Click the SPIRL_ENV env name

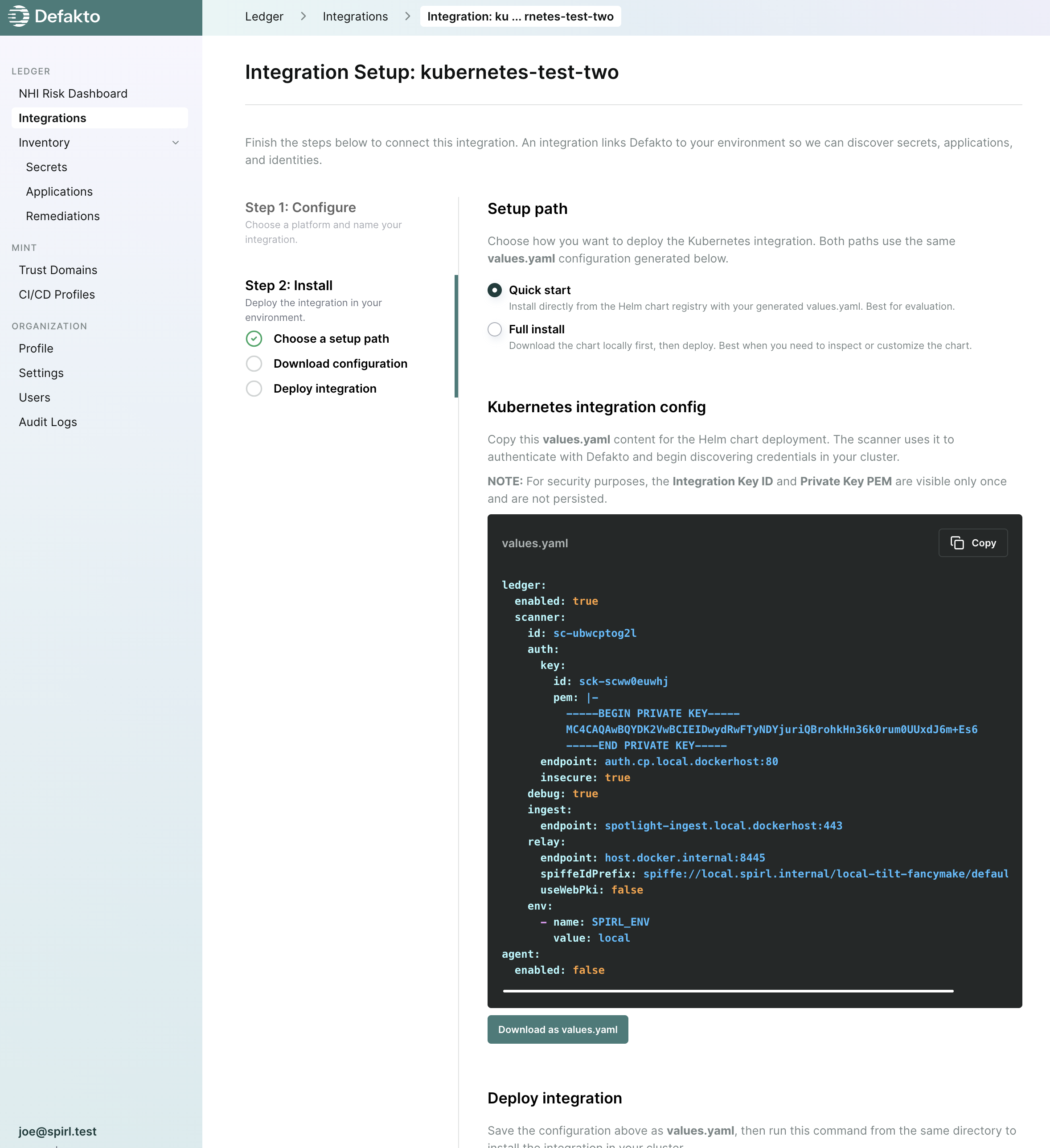pos(621,922)
